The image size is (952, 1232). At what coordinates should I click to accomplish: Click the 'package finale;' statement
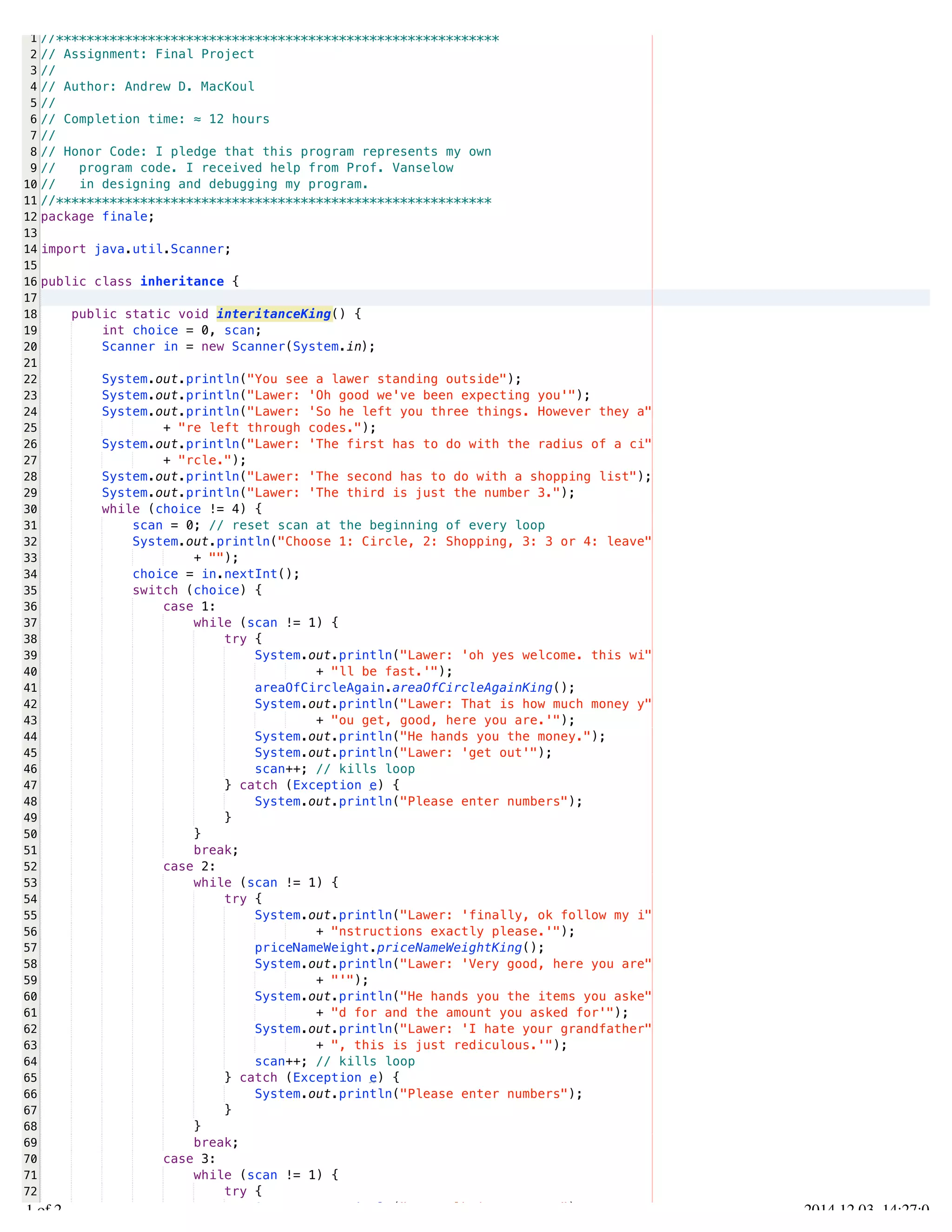point(98,217)
